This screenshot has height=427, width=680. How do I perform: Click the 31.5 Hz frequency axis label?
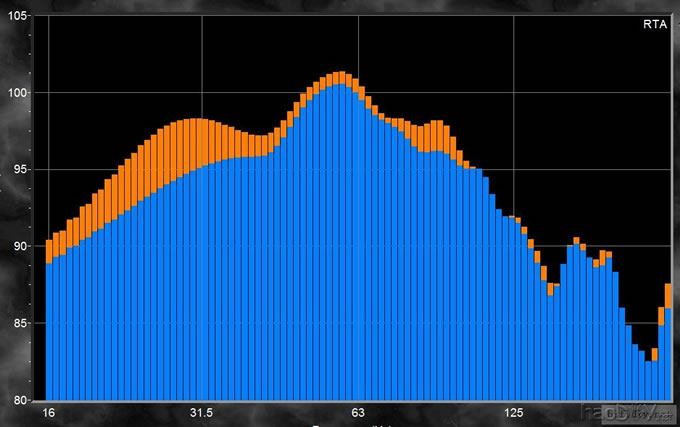tap(202, 413)
